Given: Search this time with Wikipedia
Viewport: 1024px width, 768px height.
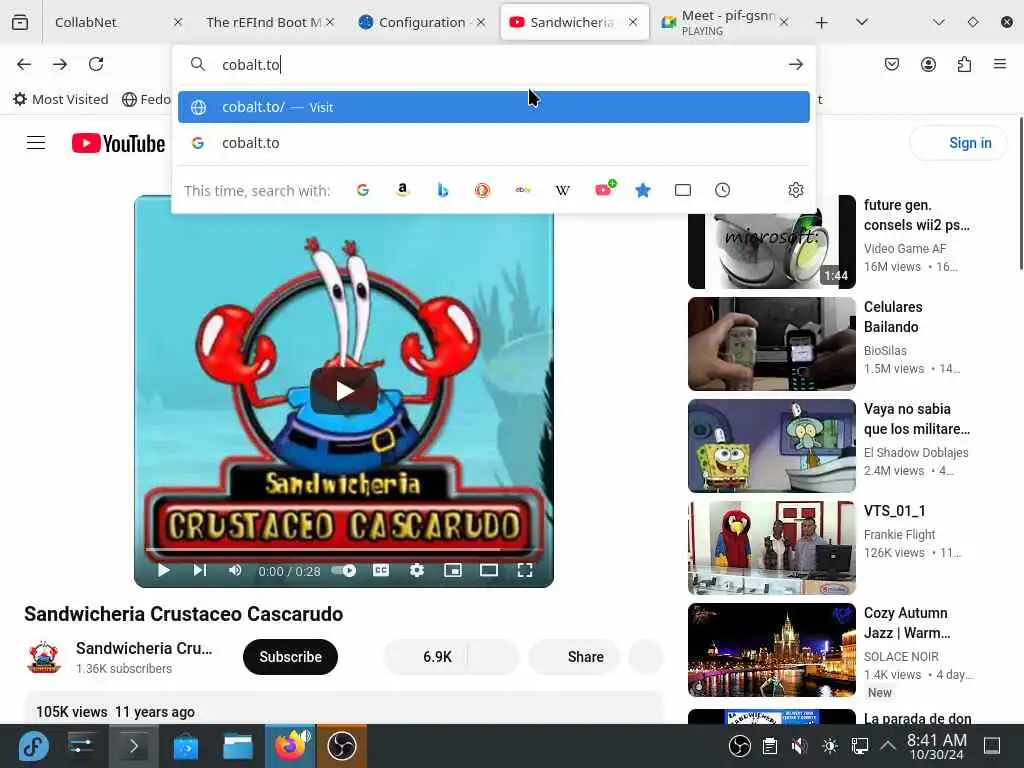Looking at the screenshot, I should pyautogui.click(x=562, y=190).
